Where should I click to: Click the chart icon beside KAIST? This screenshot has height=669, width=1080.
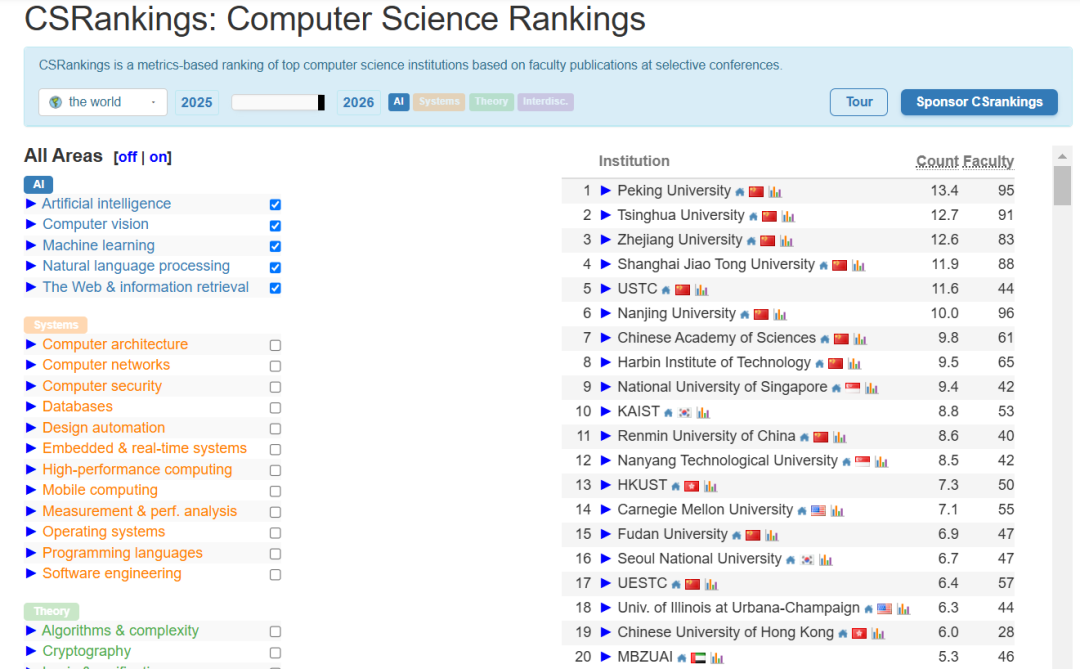click(703, 412)
